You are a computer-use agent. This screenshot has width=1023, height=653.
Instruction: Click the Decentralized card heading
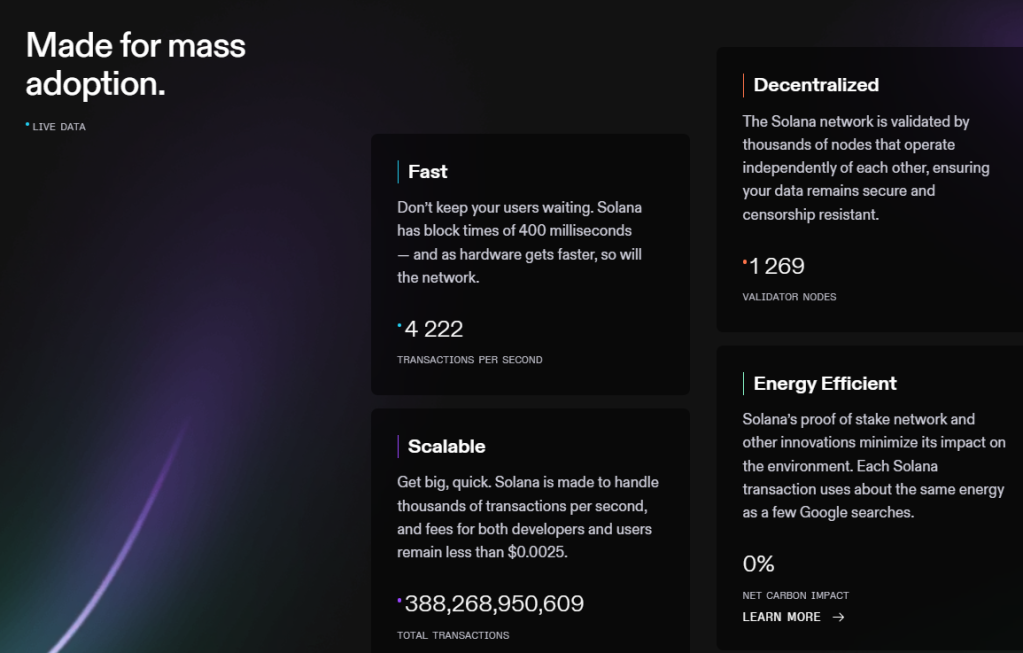click(x=816, y=85)
